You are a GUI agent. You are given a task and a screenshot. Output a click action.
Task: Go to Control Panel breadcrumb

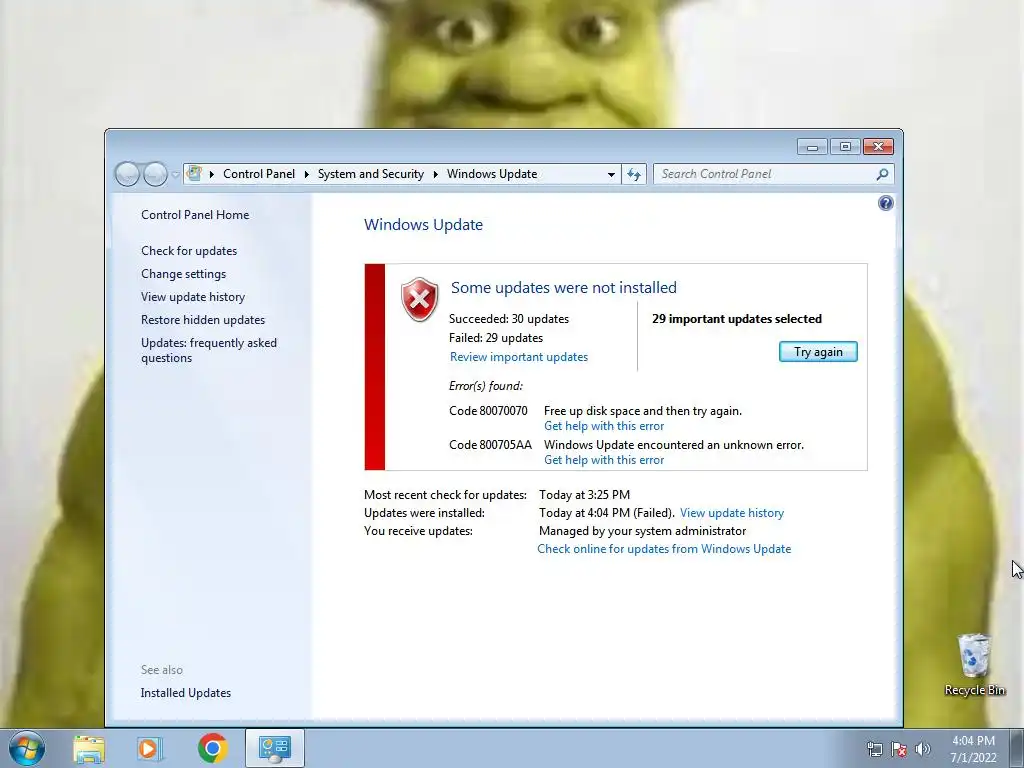[259, 174]
